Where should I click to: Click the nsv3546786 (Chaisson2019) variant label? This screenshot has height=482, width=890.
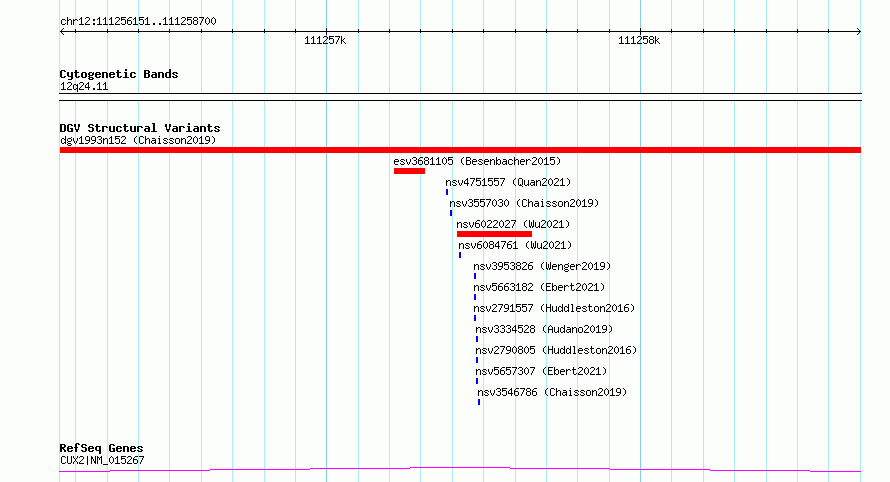[552, 392]
